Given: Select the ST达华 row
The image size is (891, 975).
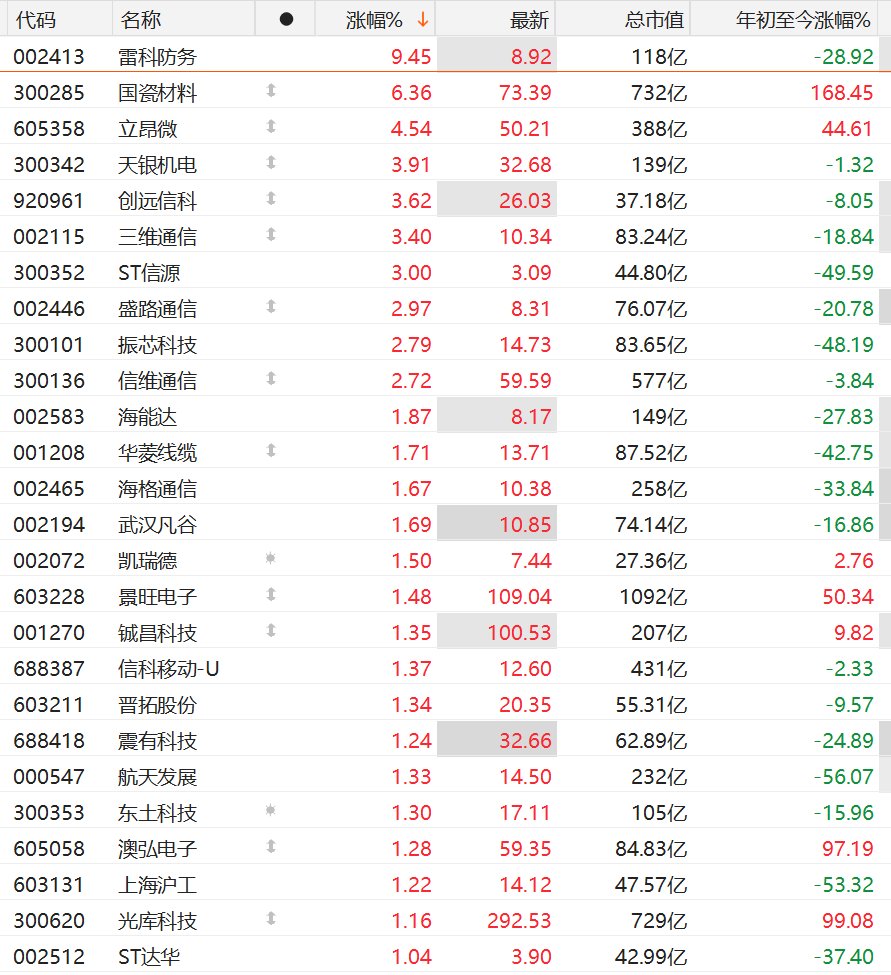Looking at the screenshot, I should click(445, 956).
